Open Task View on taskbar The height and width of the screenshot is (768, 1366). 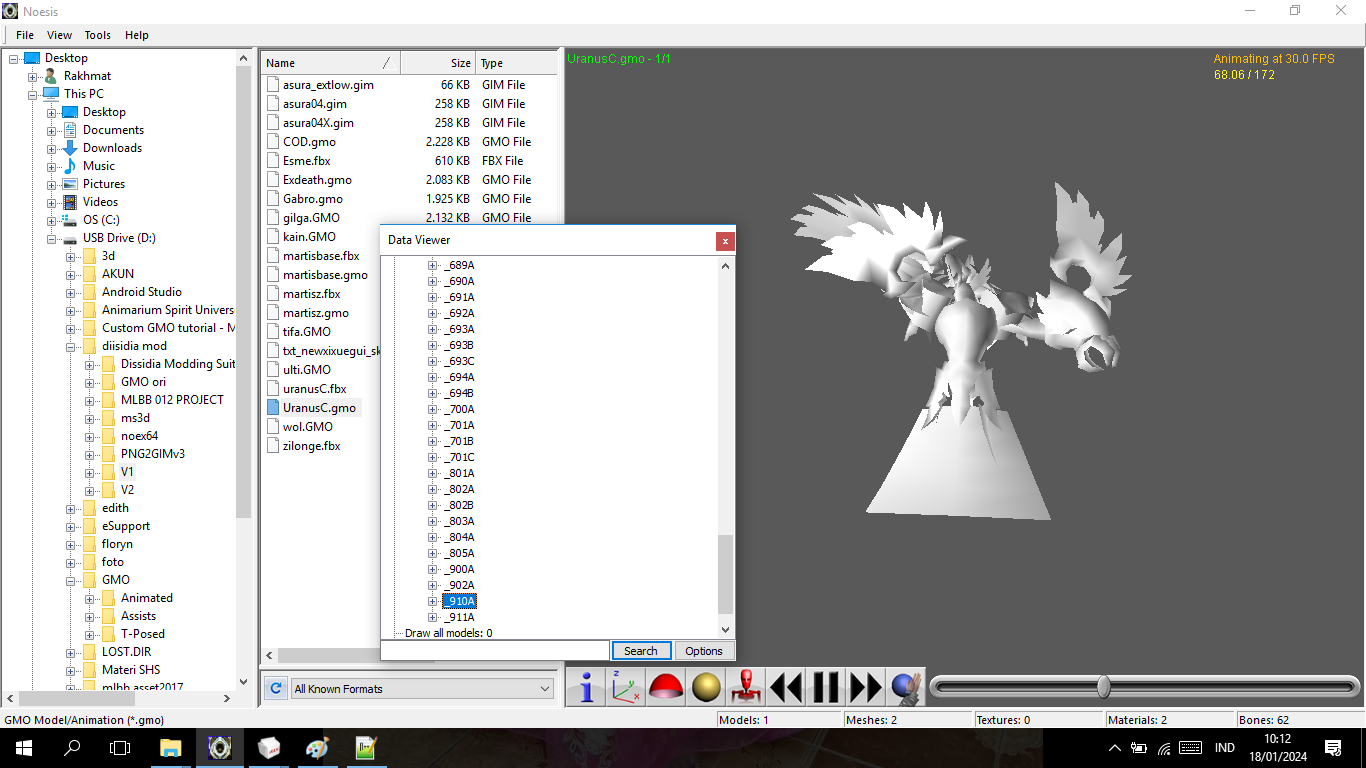click(x=120, y=748)
